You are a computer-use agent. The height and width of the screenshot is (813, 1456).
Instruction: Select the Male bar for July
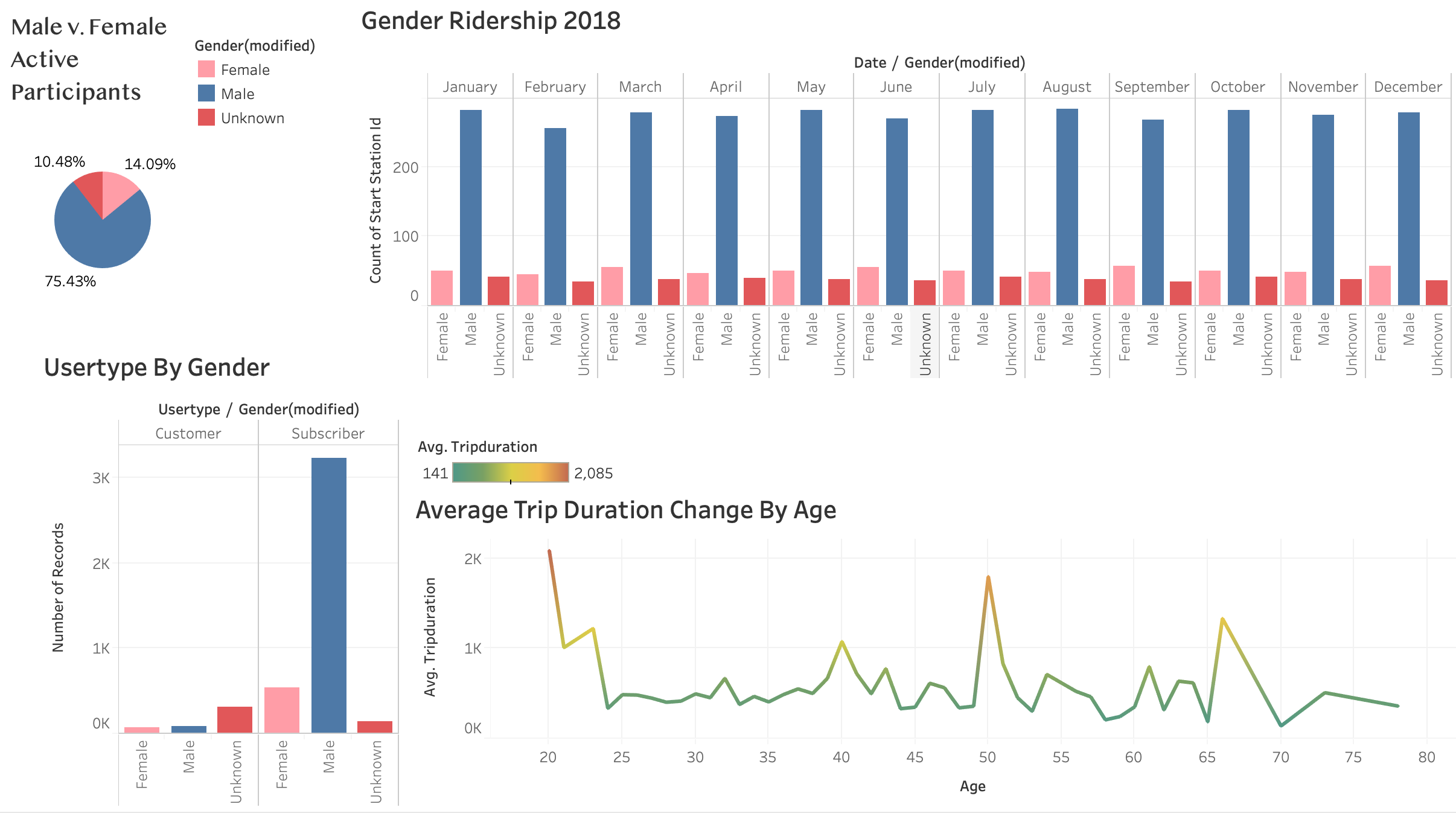(x=982, y=205)
